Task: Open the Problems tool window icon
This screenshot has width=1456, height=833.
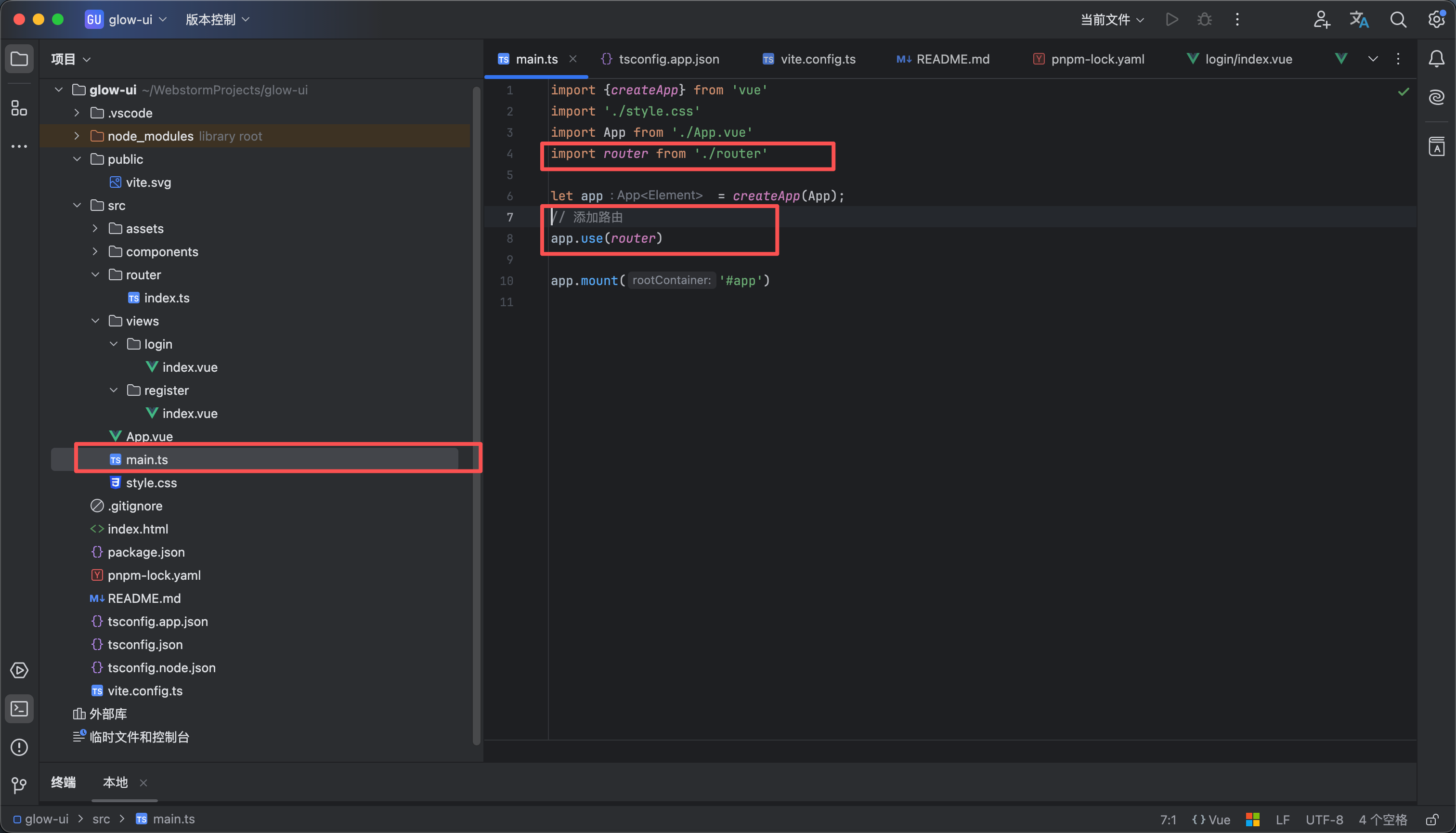Action: click(x=19, y=747)
